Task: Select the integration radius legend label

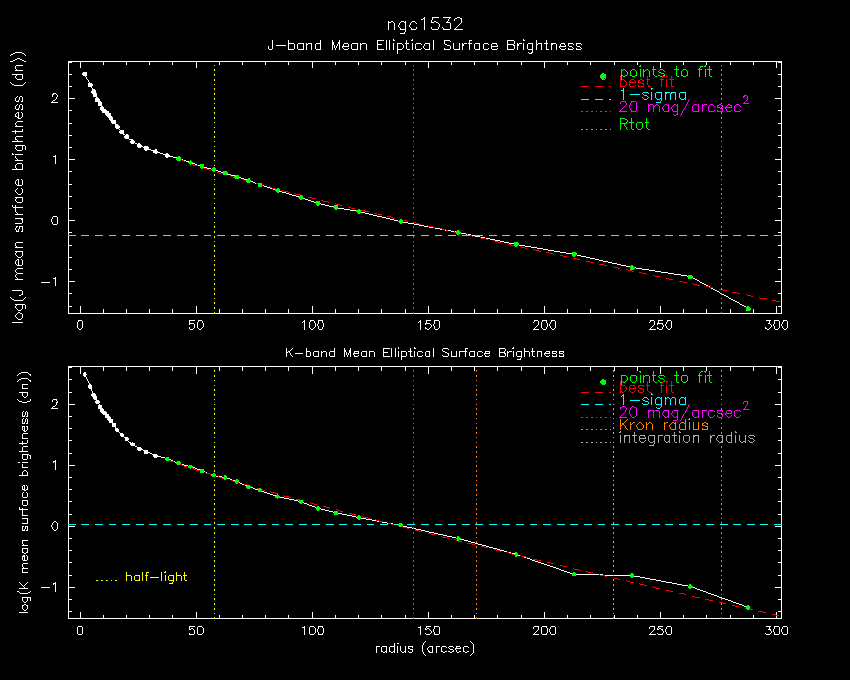Action: click(x=687, y=438)
